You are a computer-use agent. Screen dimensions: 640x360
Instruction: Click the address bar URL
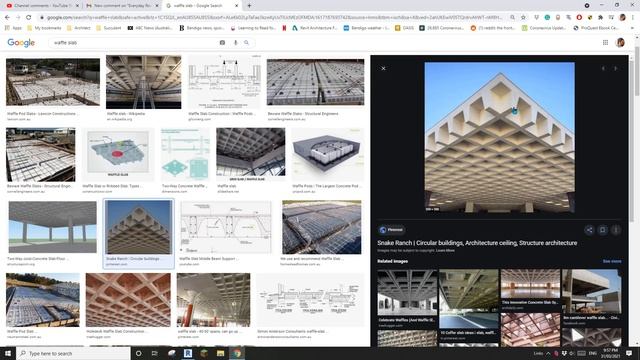tap(273, 17)
